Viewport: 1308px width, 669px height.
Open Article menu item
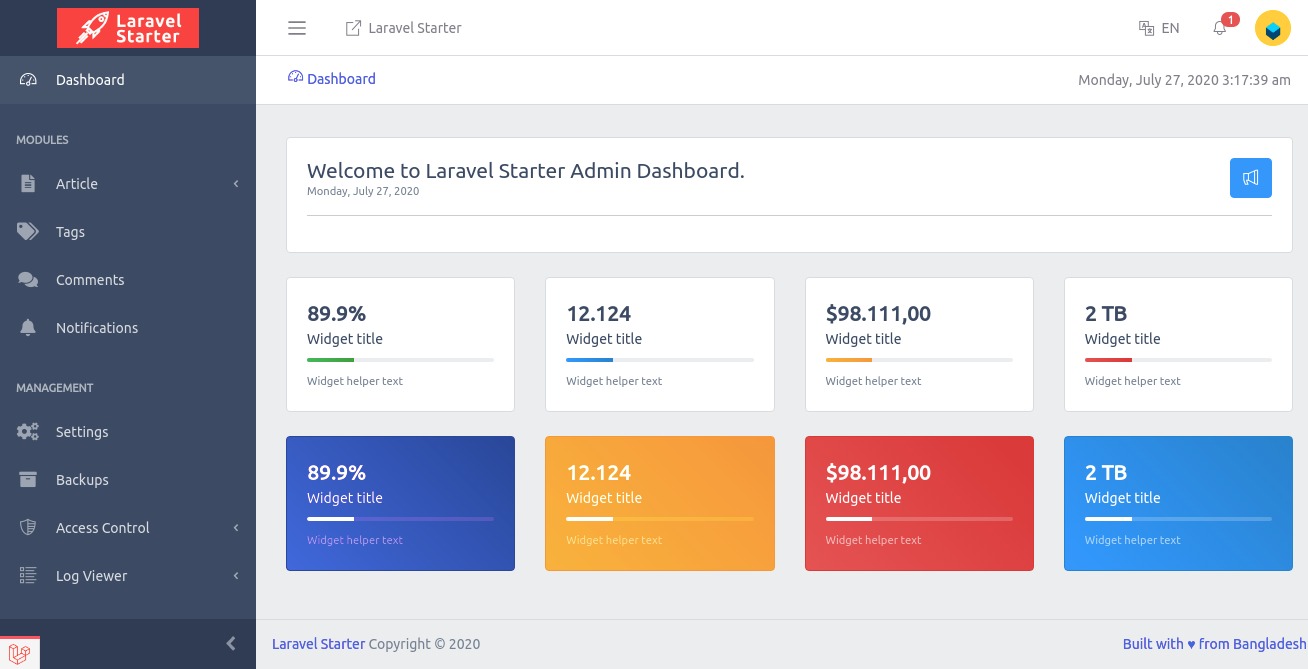pyautogui.click(x=128, y=184)
